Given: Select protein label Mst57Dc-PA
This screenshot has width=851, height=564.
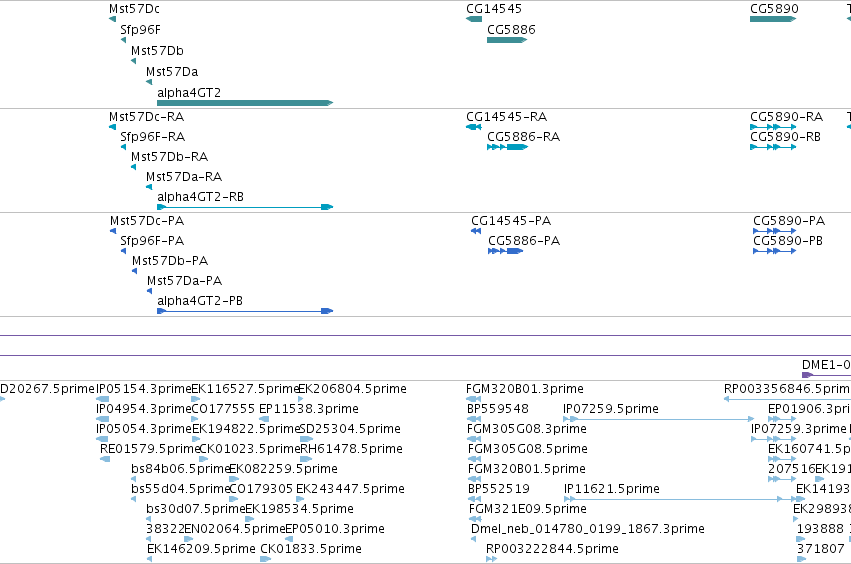Looking at the screenshot, I should [147, 221].
